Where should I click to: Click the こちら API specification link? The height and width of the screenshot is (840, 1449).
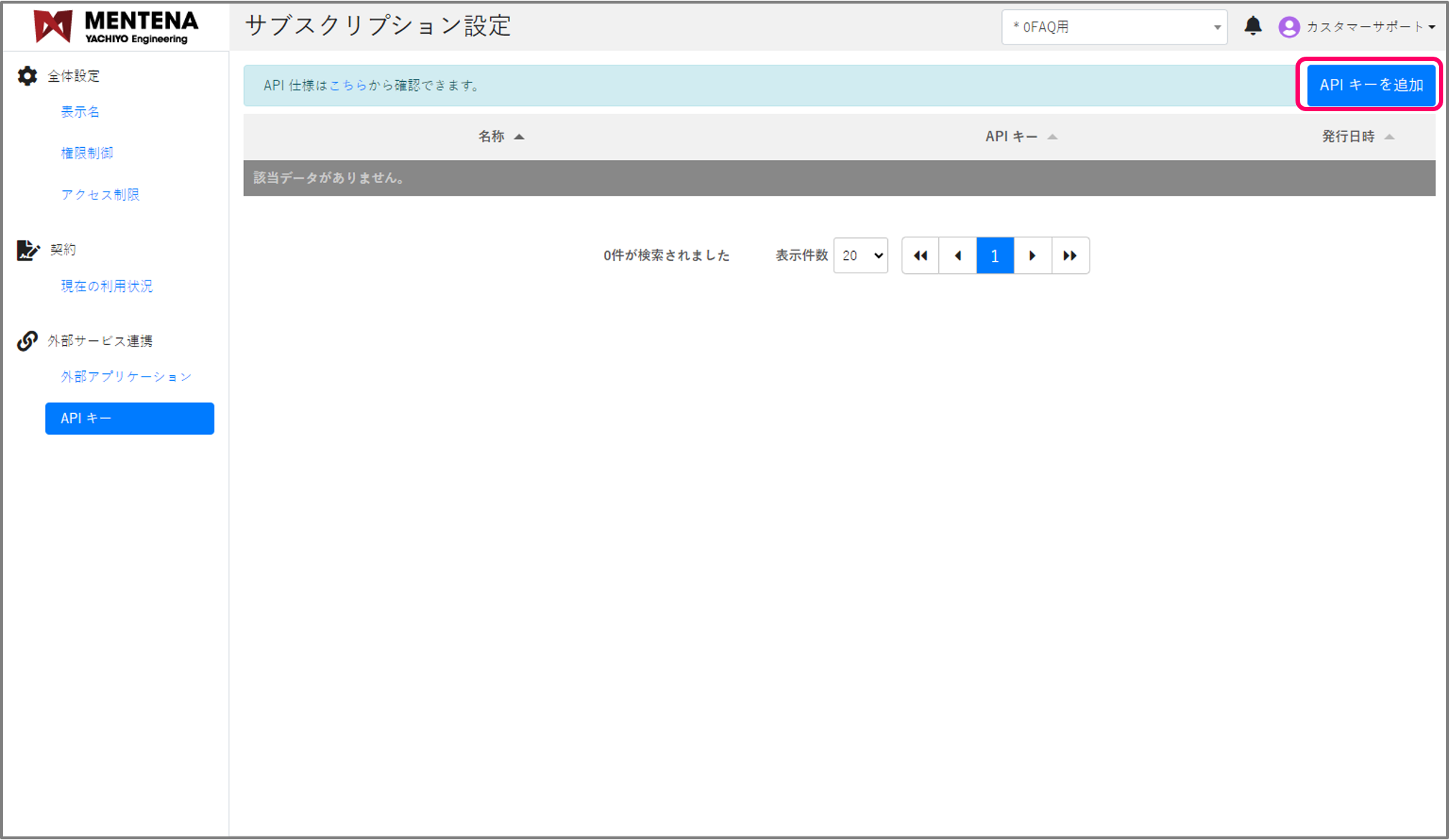[347, 85]
